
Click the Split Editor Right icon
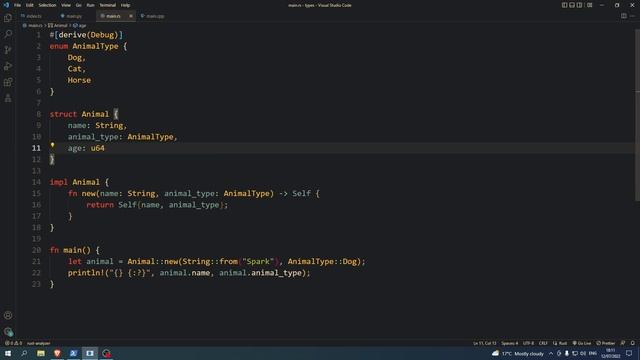(x=624, y=16)
